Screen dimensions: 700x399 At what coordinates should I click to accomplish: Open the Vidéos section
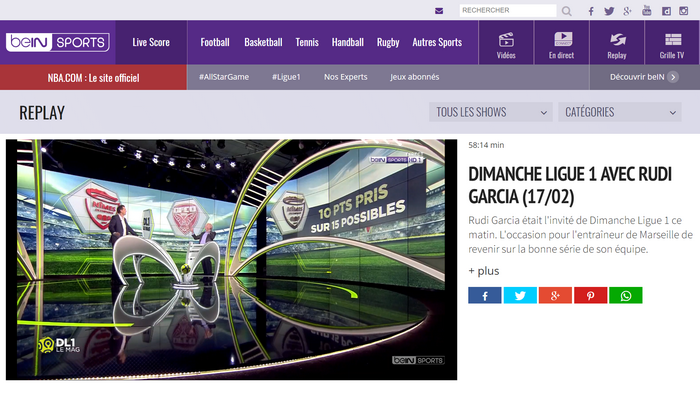pos(506,42)
